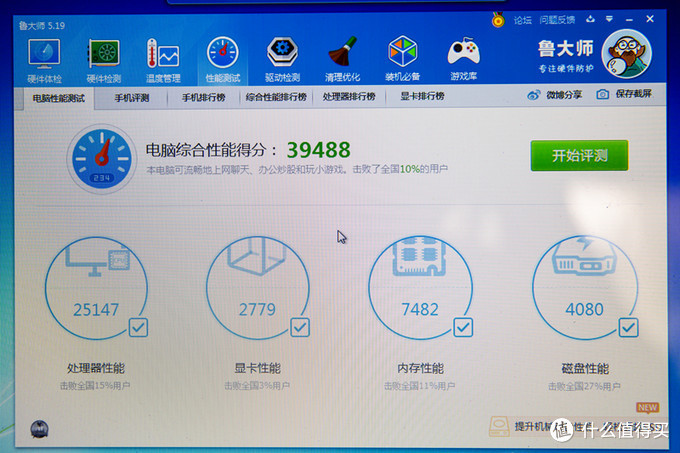680x453 pixels.
Task: Toggle the 处理器性能 checkbox
Action: click(138, 327)
